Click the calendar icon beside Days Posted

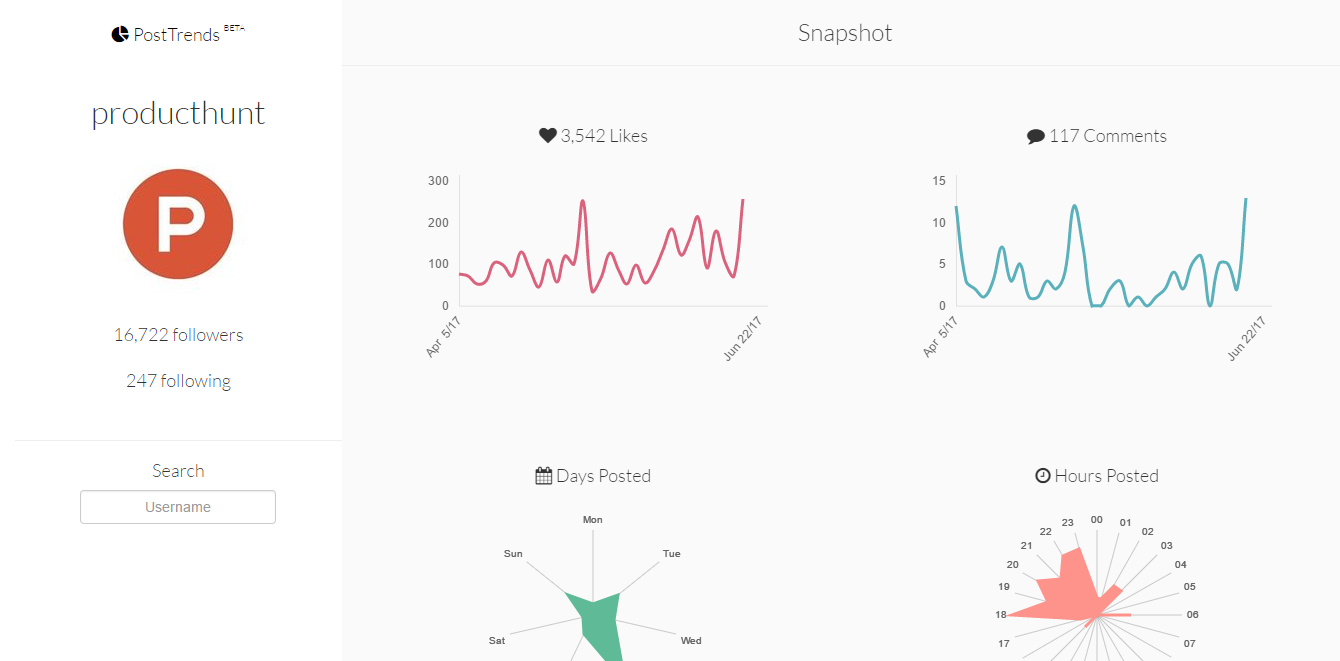pos(542,475)
